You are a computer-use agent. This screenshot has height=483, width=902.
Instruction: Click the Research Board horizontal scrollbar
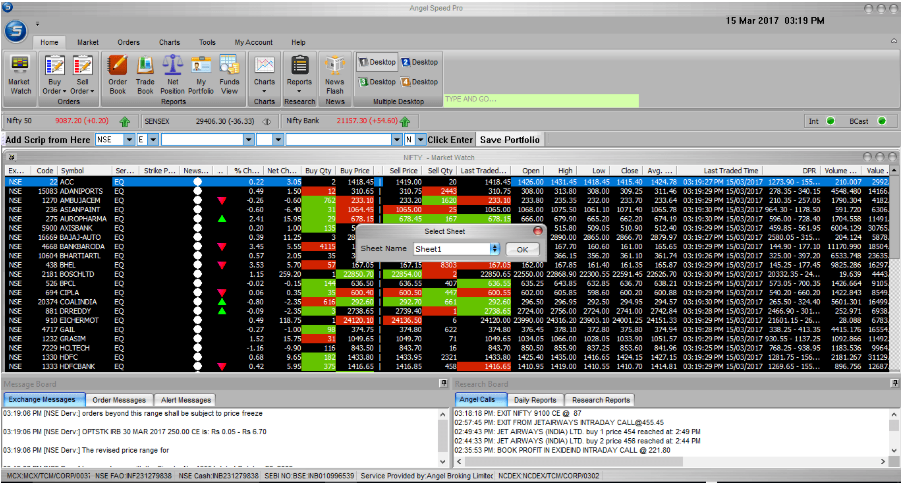[x=672, y=462]
